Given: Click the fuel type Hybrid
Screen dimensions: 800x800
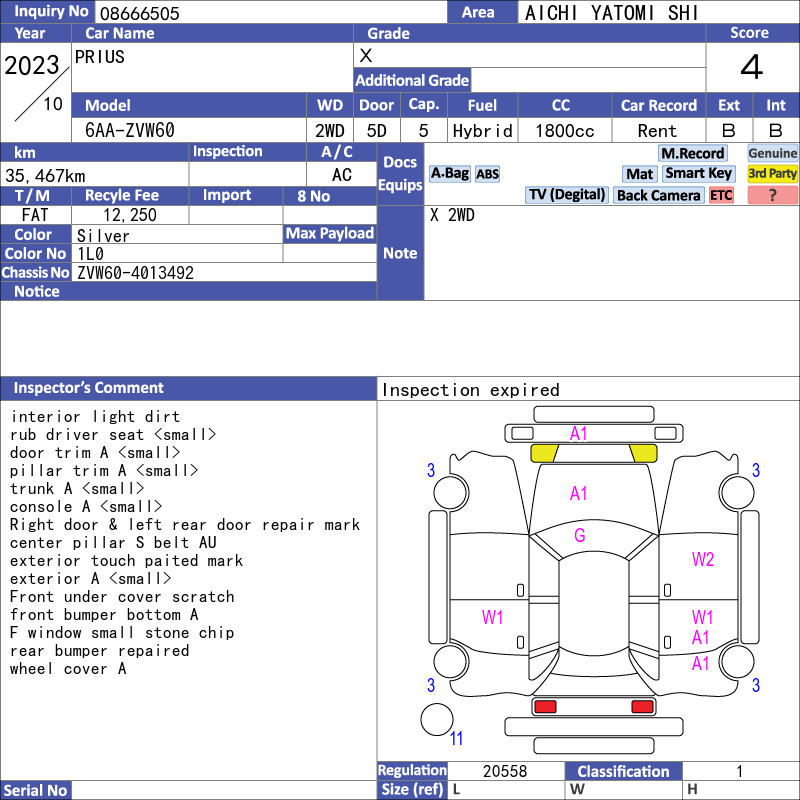Looking at the screenshot, I should pyautogui.click(x=482, y=131).
